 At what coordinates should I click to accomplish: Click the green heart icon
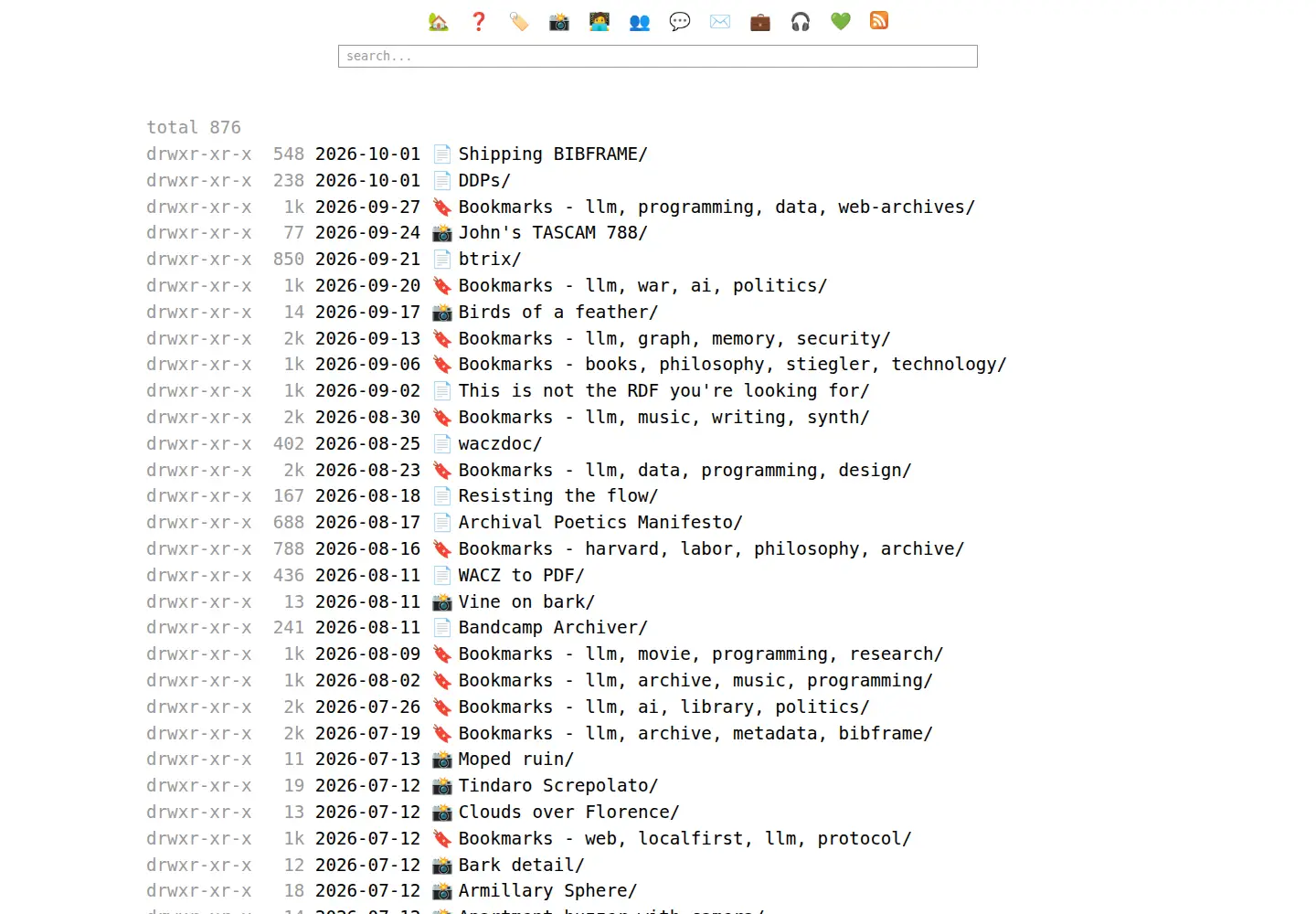(841, 21)
